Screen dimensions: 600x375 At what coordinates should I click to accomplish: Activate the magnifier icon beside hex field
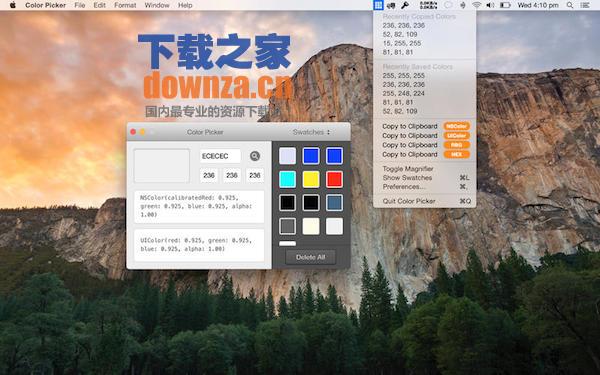(x=255, y=156)
